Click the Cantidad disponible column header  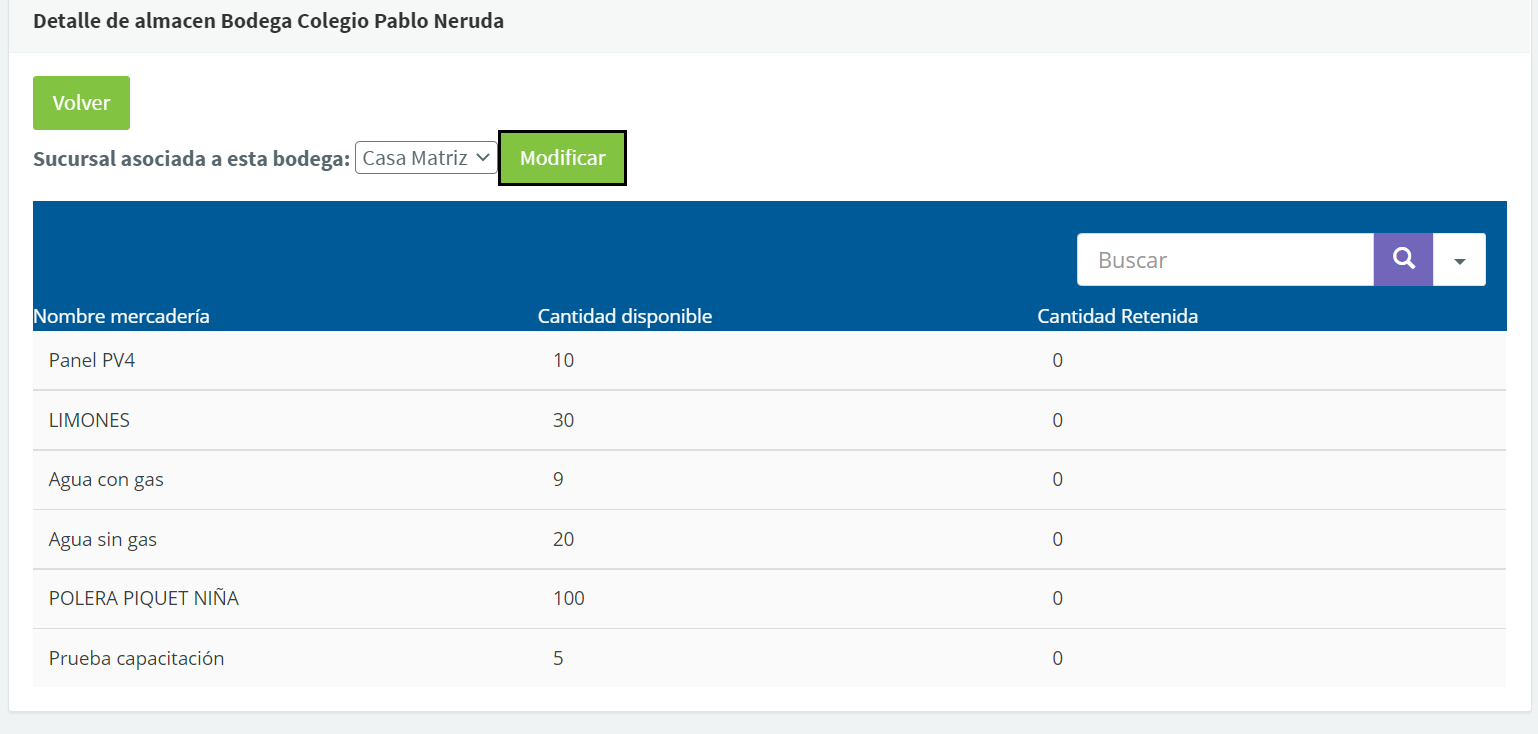(x=625, y=316)
